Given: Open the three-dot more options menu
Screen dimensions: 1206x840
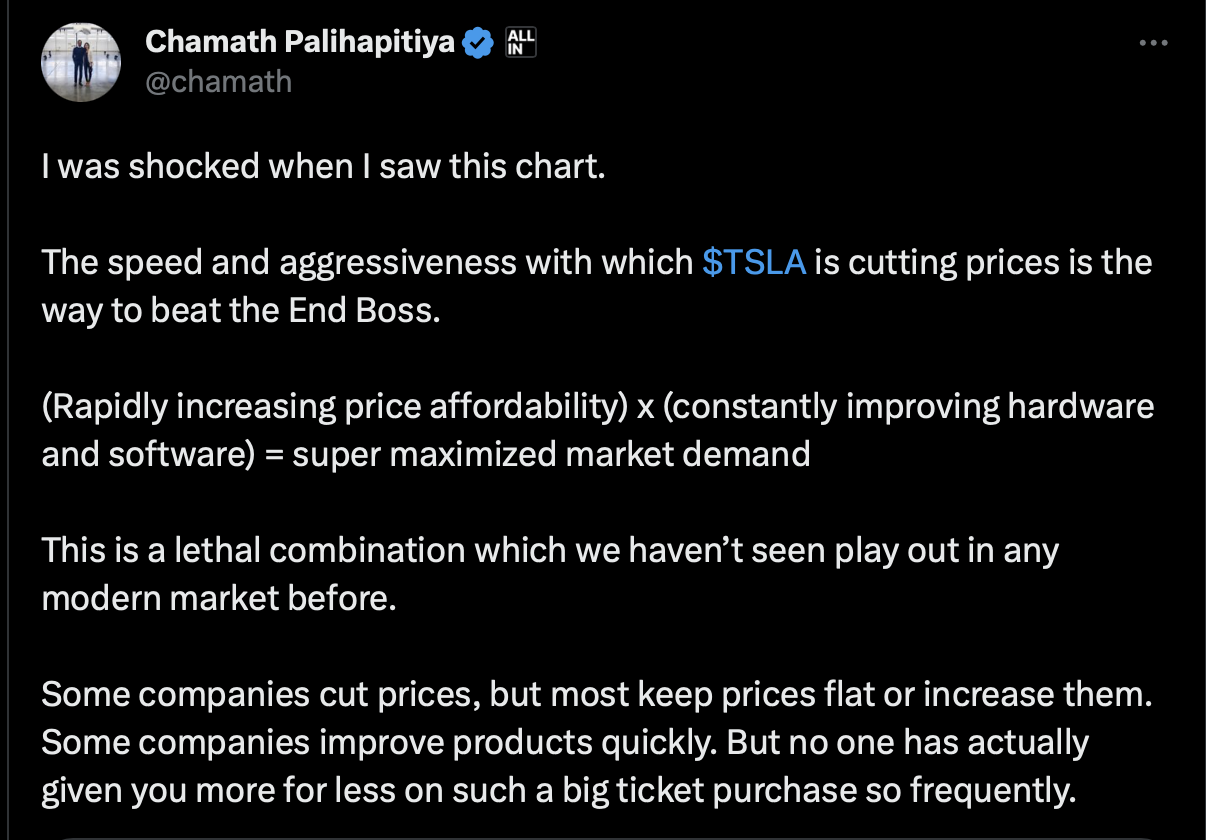Looking at the screenshot, I should point(1153,43).
